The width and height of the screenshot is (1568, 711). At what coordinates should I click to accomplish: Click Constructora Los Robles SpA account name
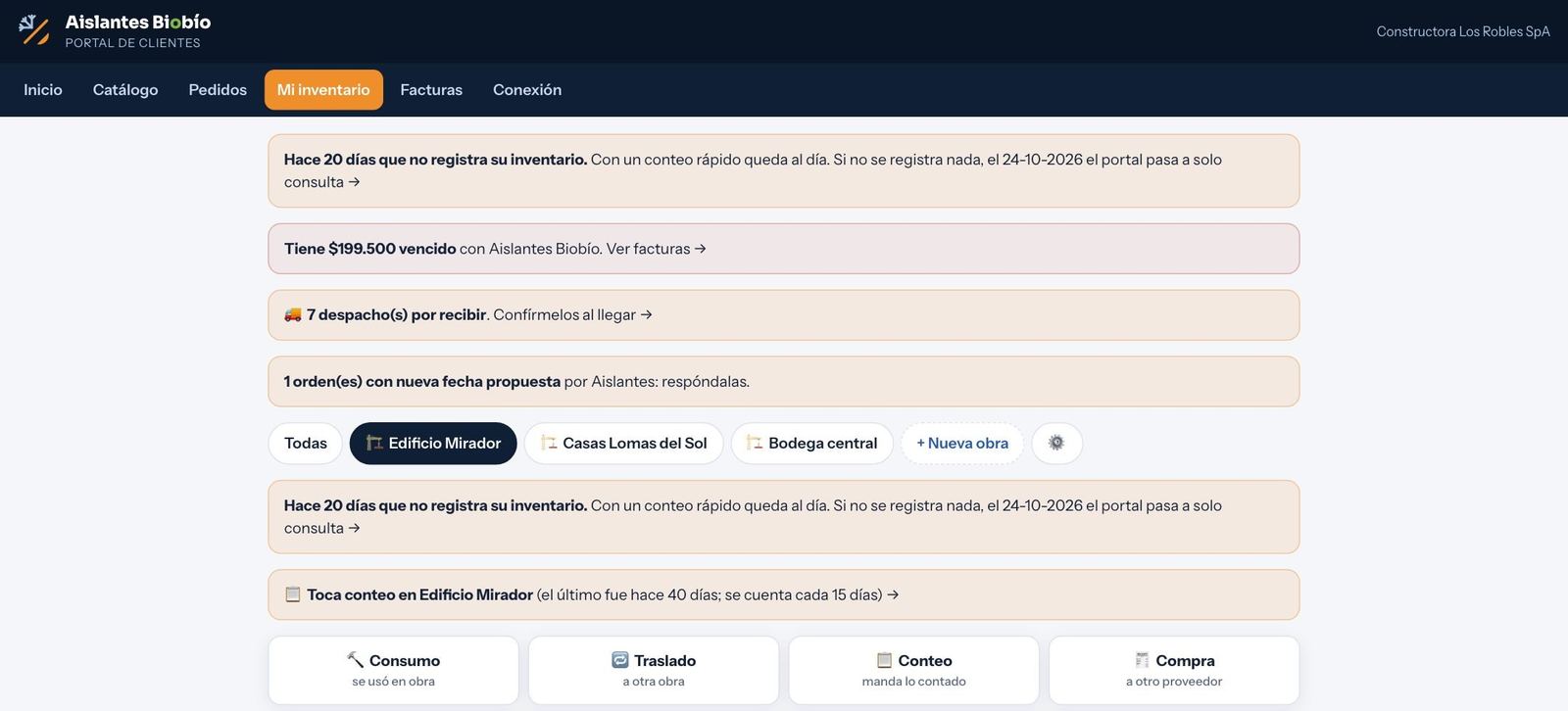(x=1463, y=31)
